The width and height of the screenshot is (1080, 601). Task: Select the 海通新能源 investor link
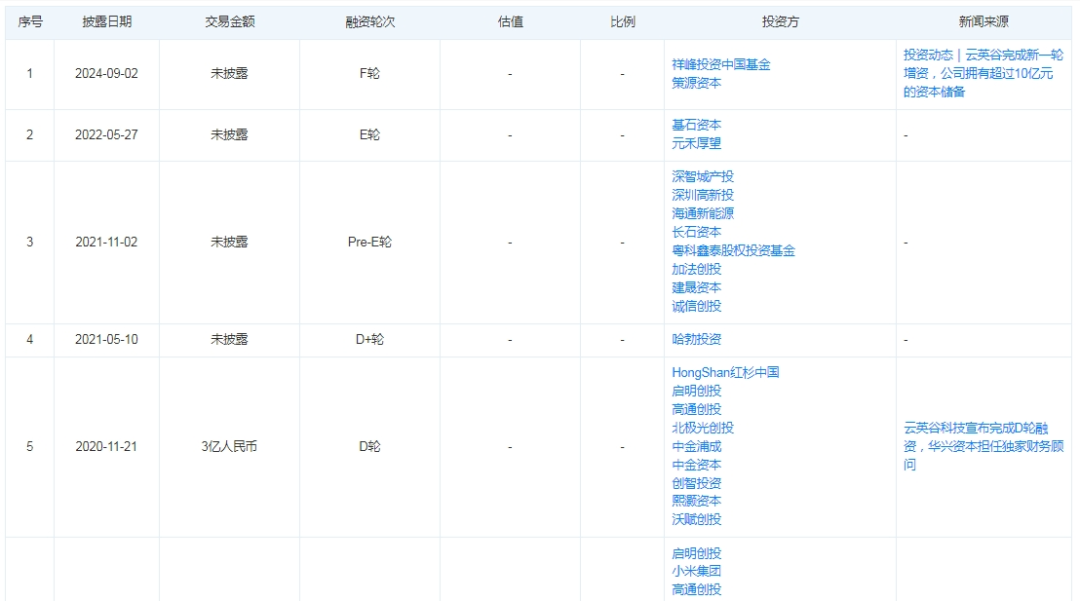(x=703, y=214)
